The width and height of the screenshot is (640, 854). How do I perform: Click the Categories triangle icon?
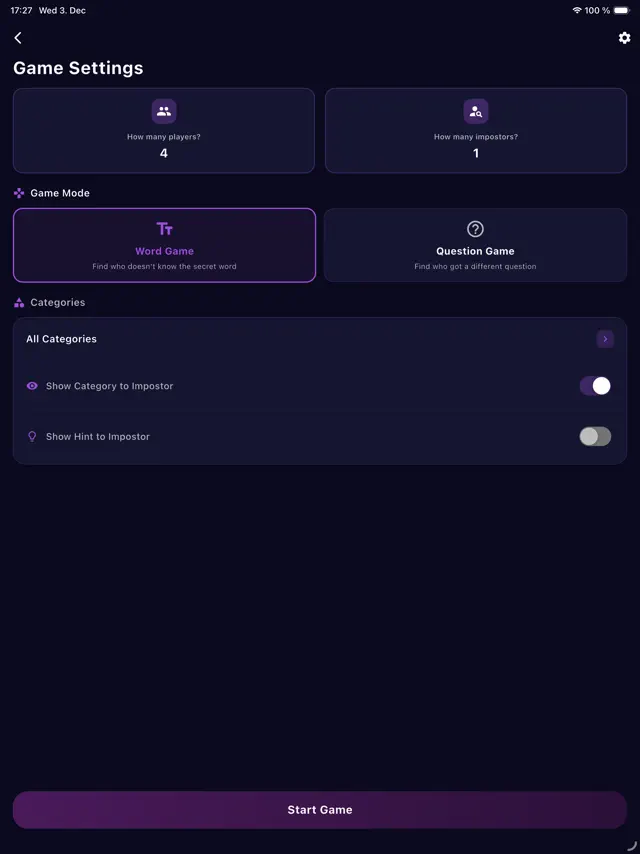tap(17, 302)
